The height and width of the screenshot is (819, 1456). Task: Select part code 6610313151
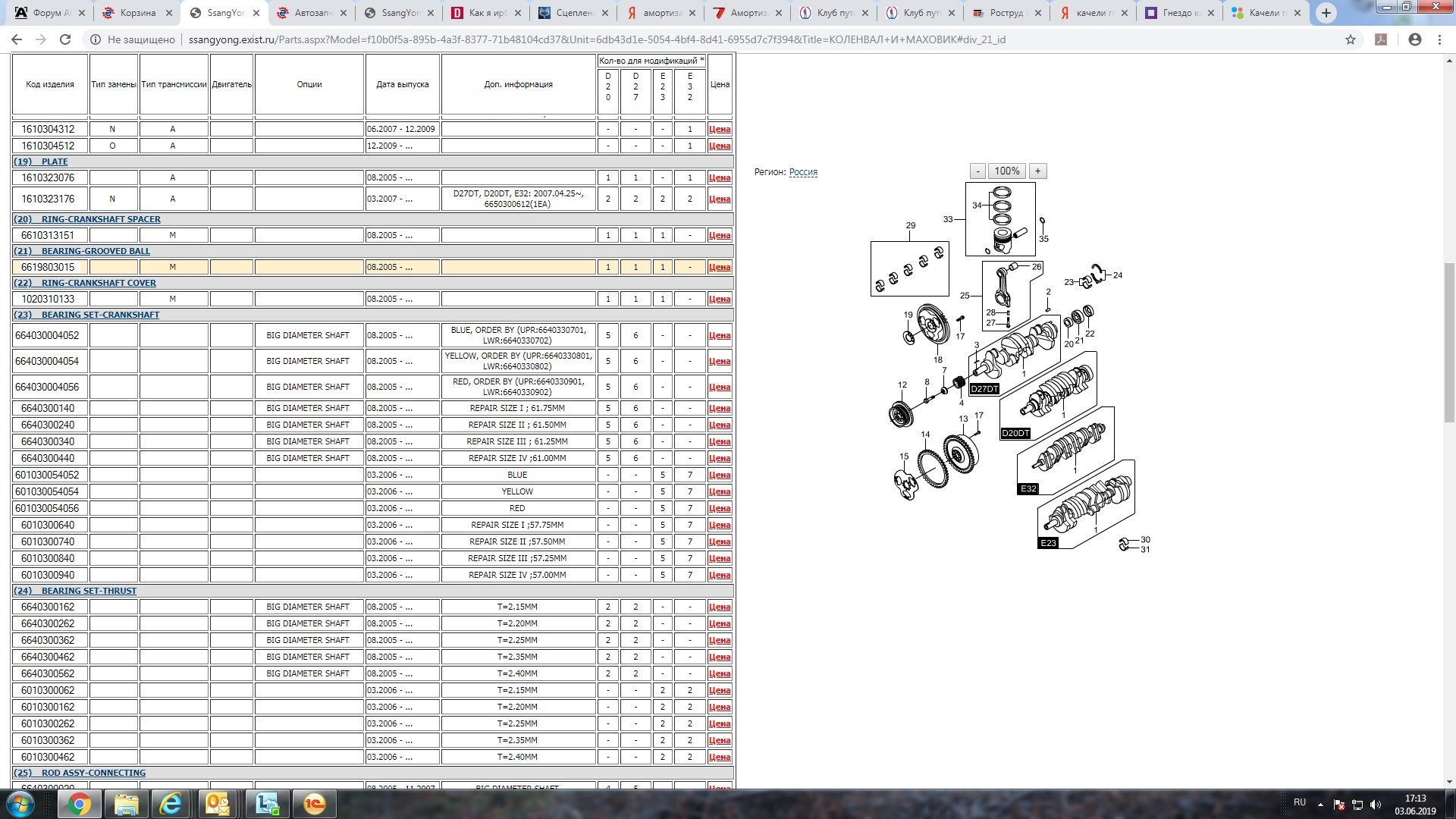48,235
